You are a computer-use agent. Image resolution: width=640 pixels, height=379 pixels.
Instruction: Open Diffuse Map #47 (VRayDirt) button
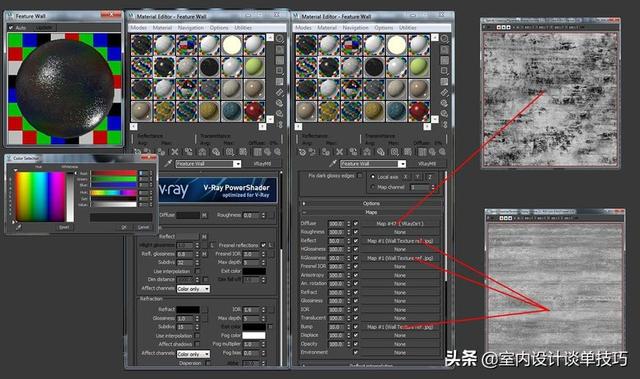[400, 224]
